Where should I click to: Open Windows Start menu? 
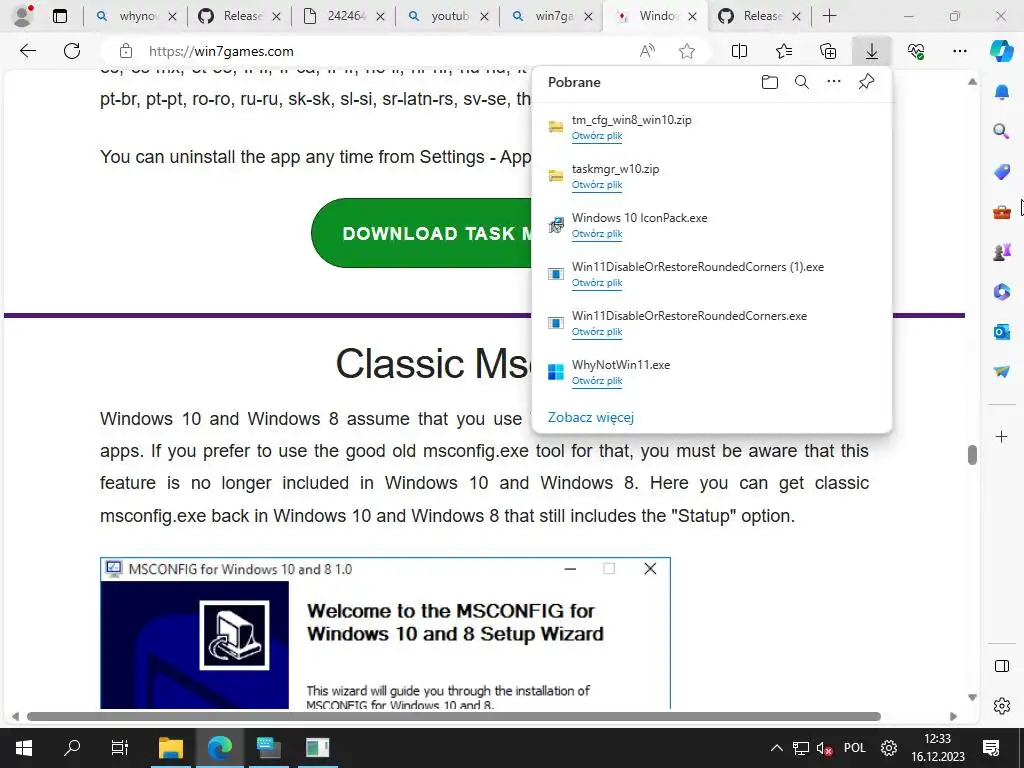click(24, 748)
